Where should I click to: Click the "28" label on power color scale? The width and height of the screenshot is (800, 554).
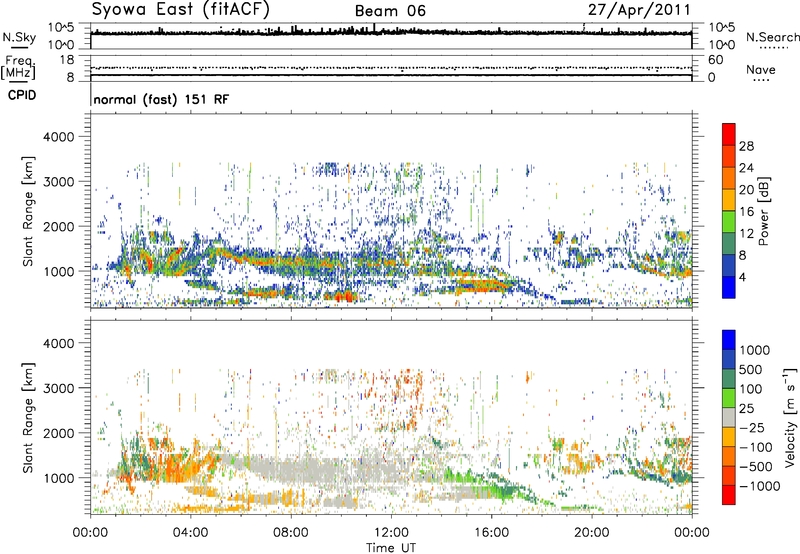coord(746,146)
